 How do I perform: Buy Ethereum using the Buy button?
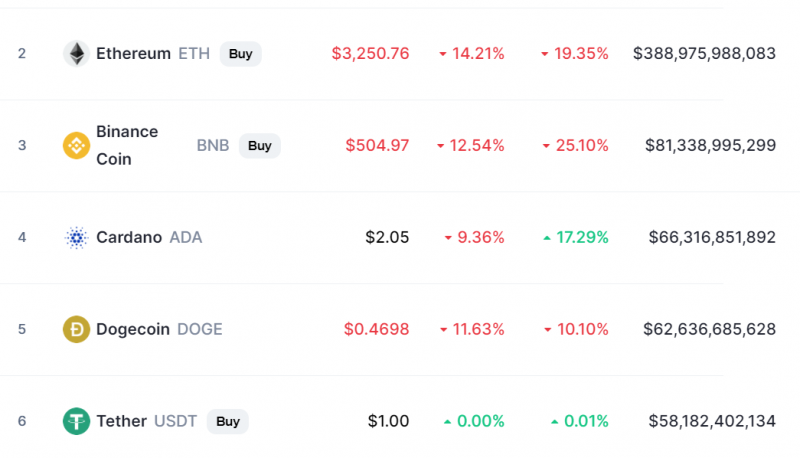point(240,54)
